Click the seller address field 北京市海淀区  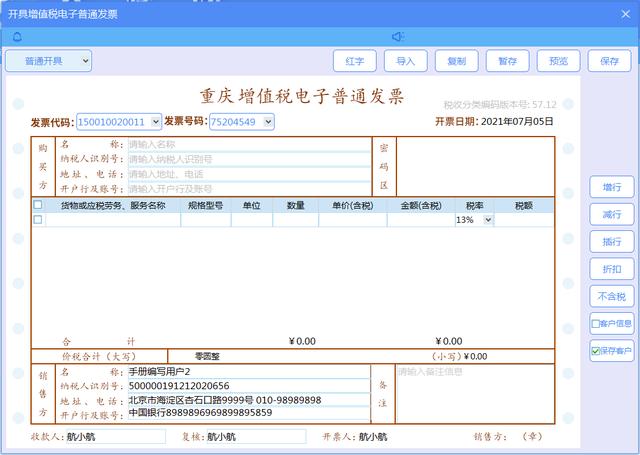(249, 400)
